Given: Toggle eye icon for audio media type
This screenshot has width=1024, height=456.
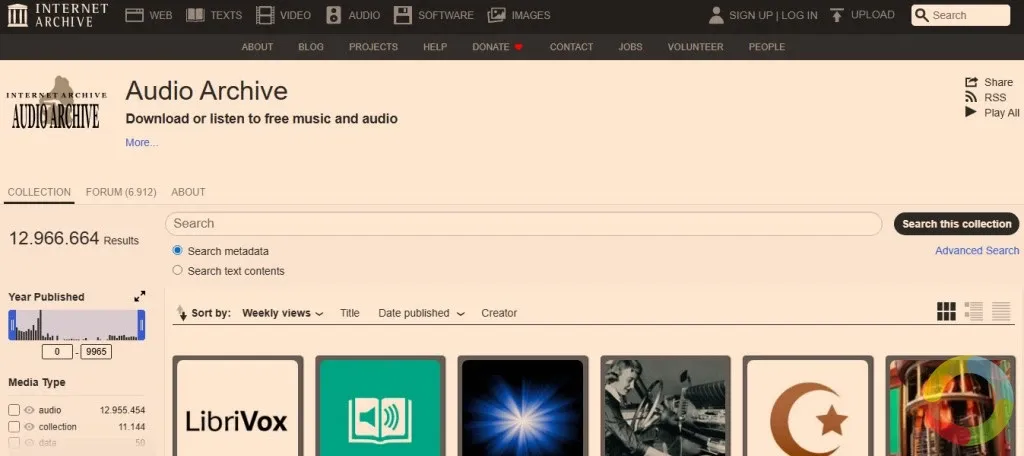Looking at the screenshot, I should coord(29,410).
